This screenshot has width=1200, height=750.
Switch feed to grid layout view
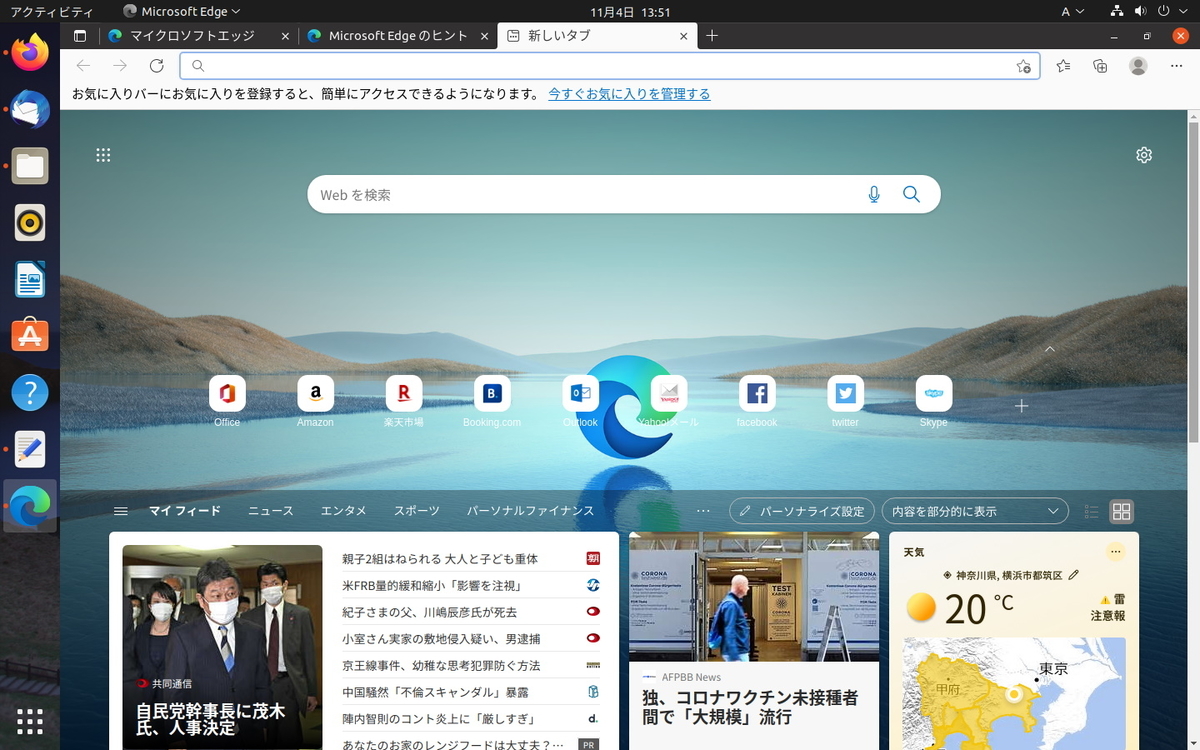click(1122, 512)
